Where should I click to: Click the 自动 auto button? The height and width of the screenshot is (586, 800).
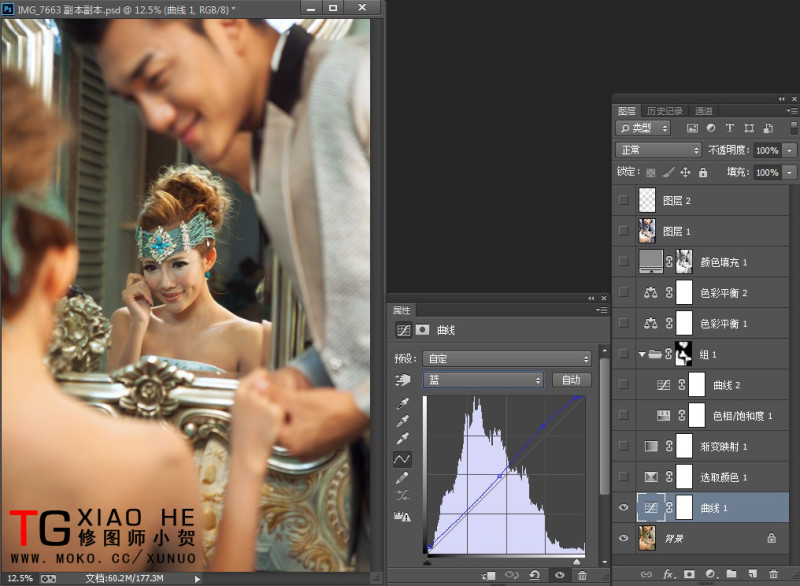(571, 380)
